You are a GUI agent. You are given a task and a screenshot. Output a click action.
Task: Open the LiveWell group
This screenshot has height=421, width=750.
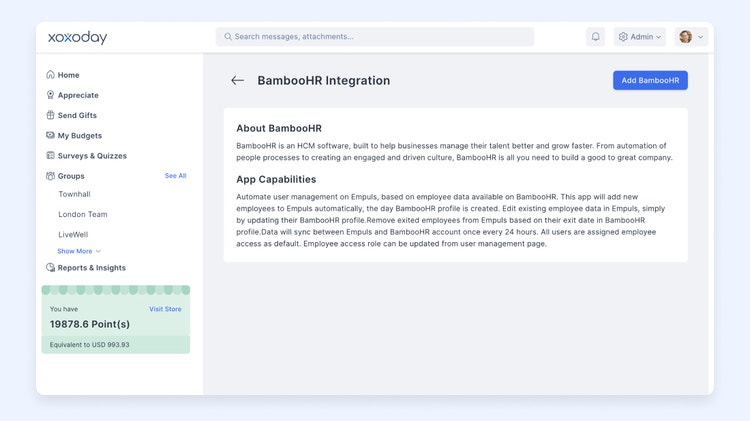(x=73, y=234)
